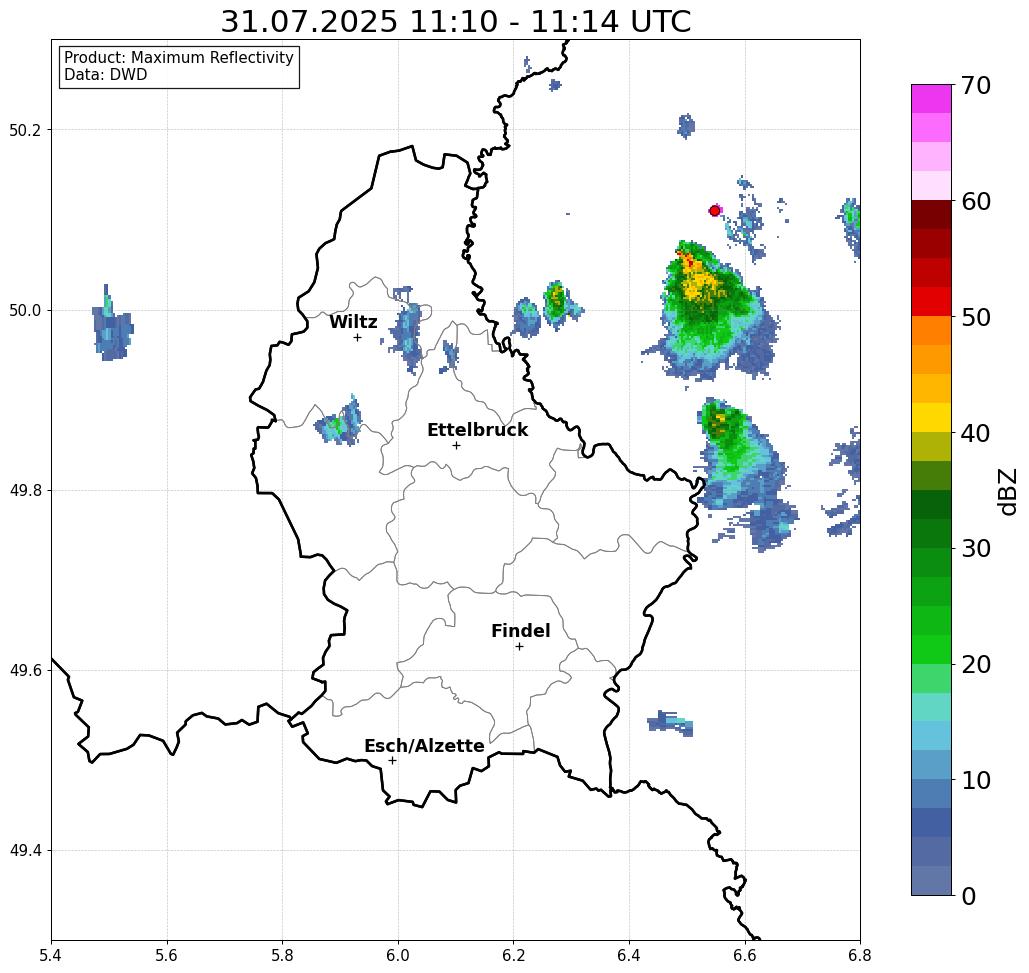Click the Esch/Alzette station label

coord(424,746)
